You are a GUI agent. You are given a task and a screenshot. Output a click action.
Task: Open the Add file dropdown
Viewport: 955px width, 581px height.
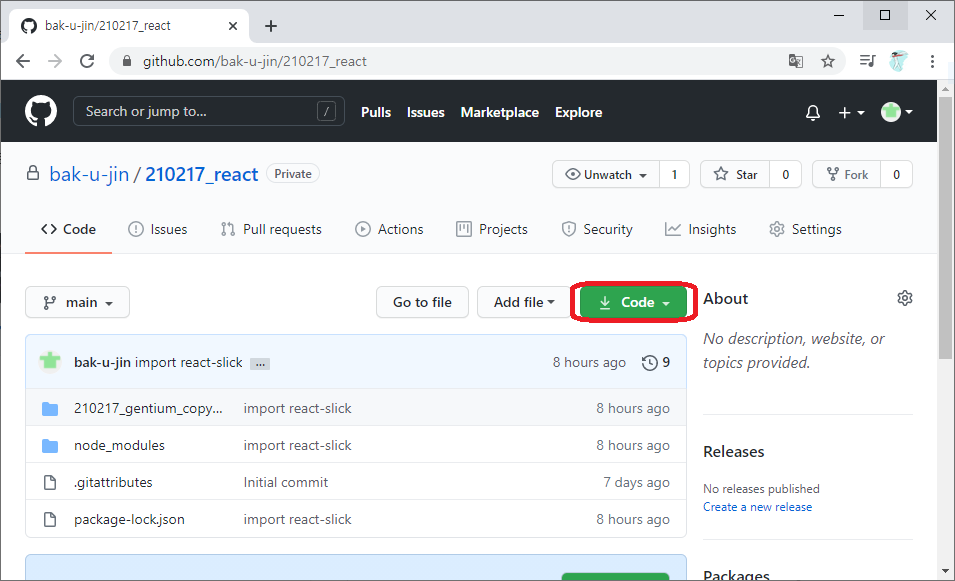[524, 302]
